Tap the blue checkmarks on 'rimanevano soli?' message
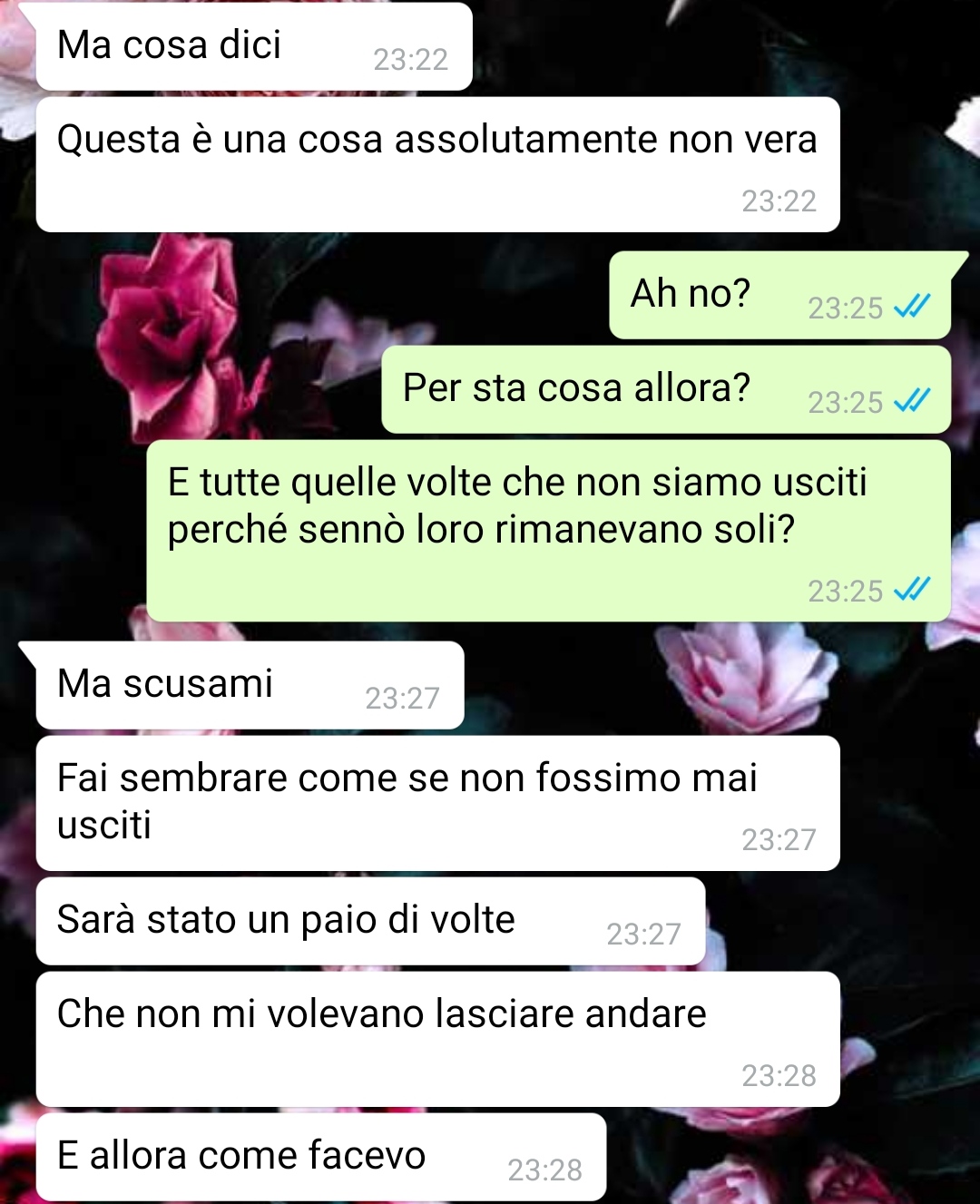Viewport: 980px width, 1204px height. (912, 591)
